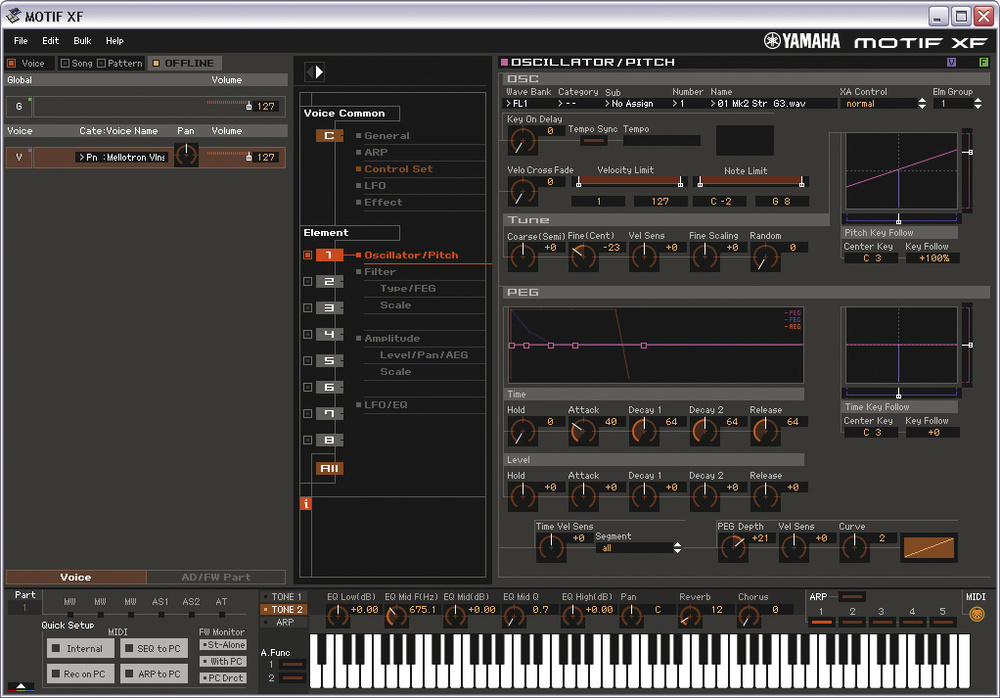Select the Pattern mode option
Image resolution: width=1000 pixels, height=698 pixels.
pos(120,63)
